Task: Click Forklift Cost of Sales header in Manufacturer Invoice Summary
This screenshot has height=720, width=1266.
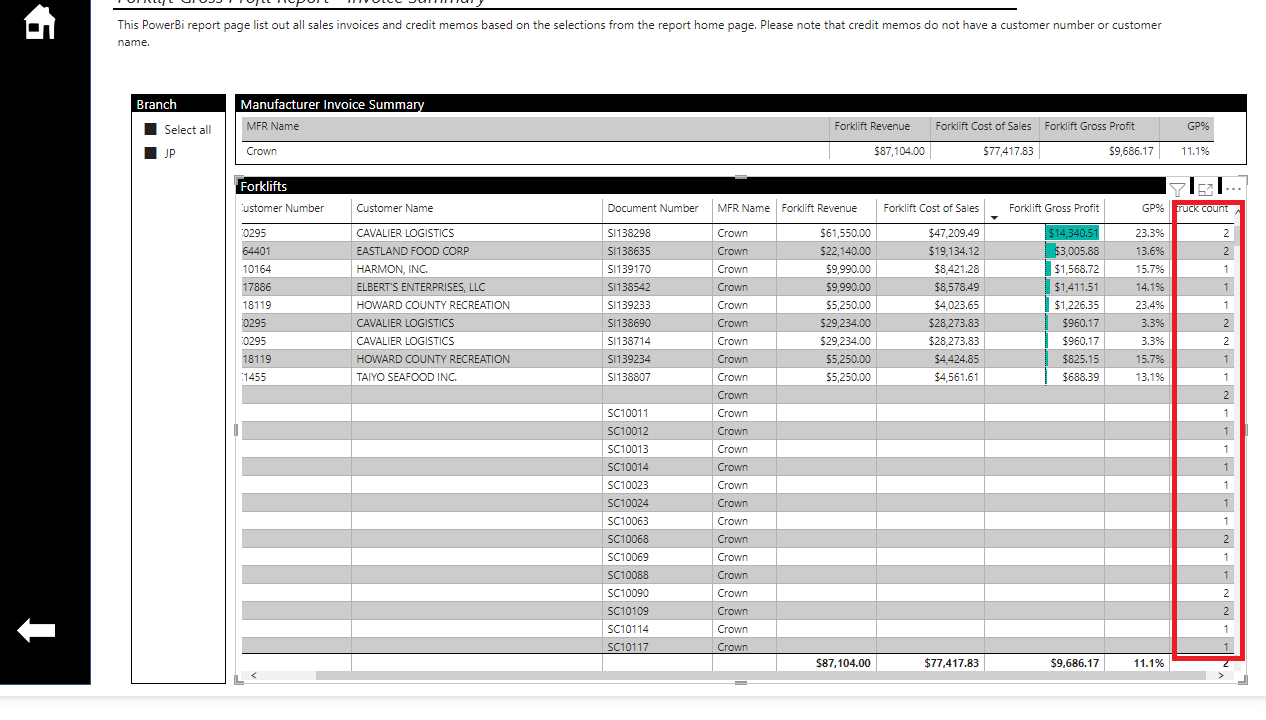Action: pos(983,126)
